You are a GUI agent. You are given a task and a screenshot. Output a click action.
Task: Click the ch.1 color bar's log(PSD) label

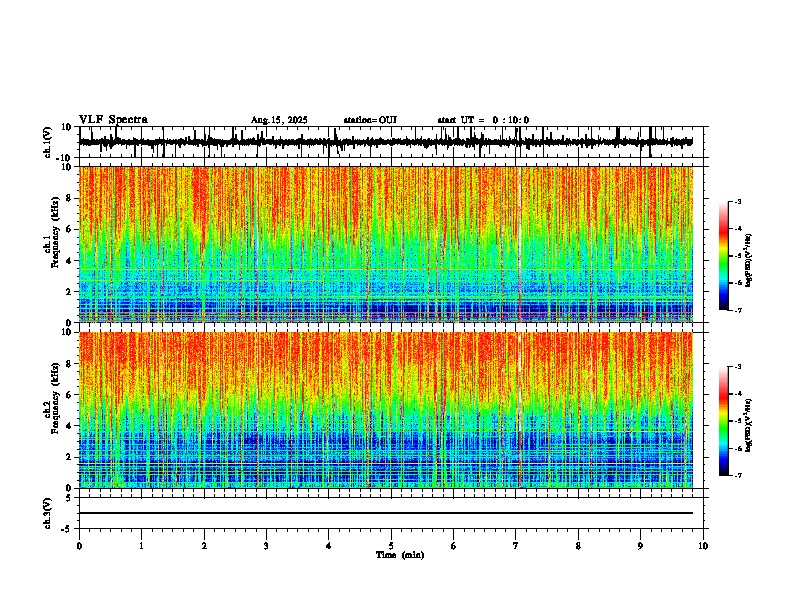(x=749, y=260)
